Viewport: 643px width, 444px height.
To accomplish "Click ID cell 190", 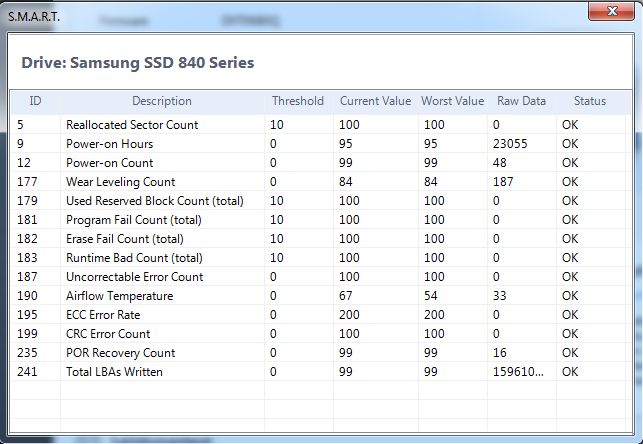I will [27, 296].
